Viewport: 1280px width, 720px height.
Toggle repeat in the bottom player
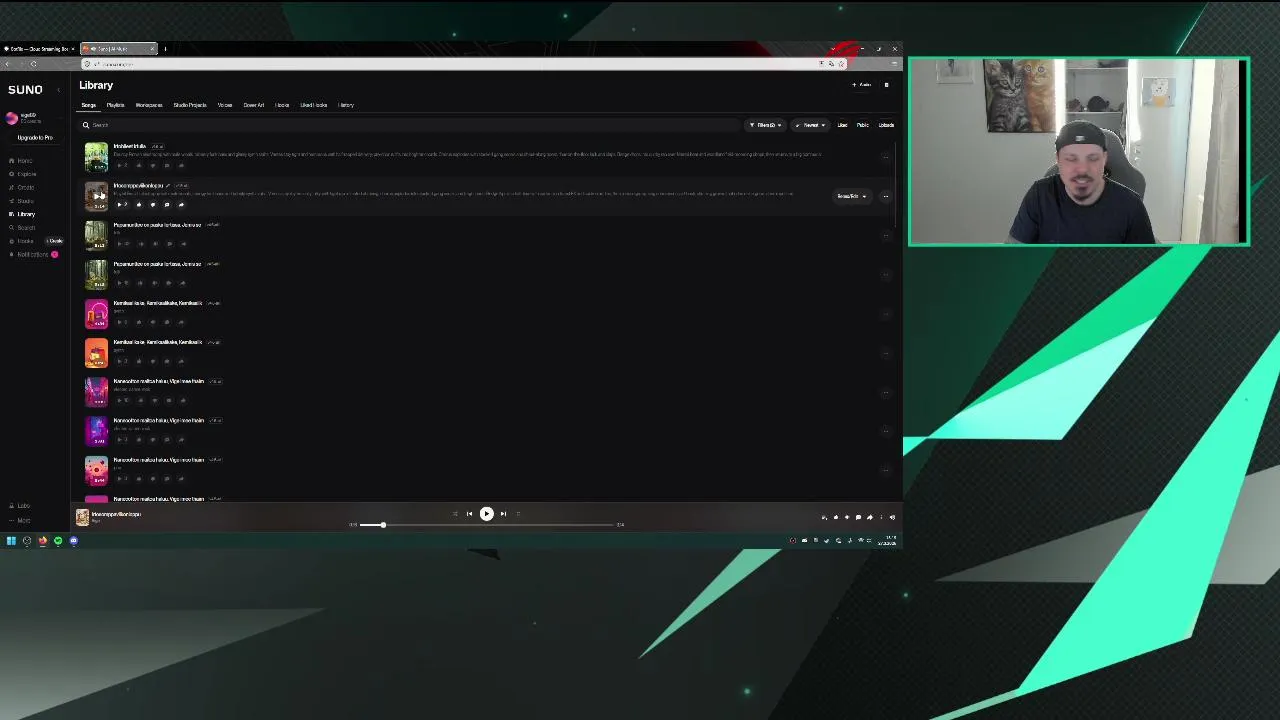point(518,514)
